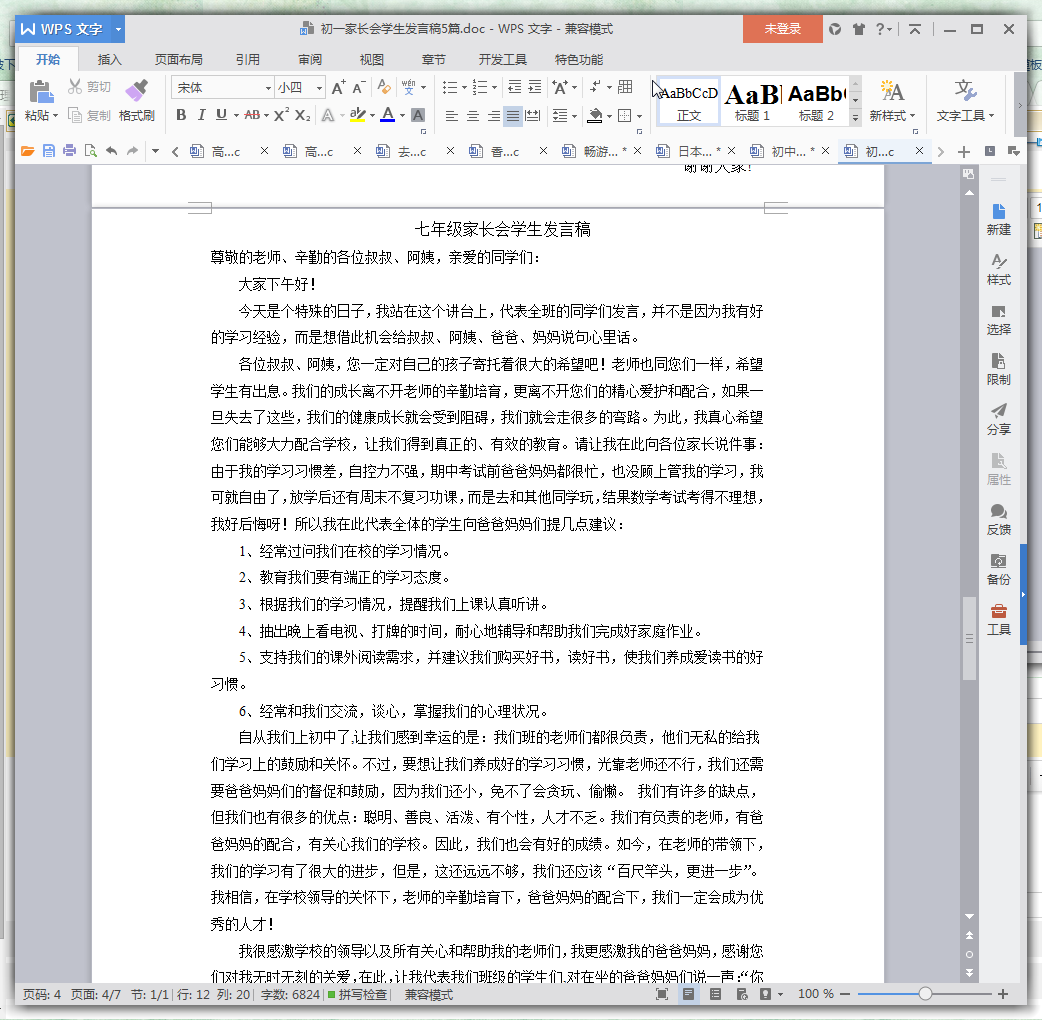Screen dimensions: 1042x1020
Task: Expand the 粘贴 paste options arrow
Action: click(55, 116)
